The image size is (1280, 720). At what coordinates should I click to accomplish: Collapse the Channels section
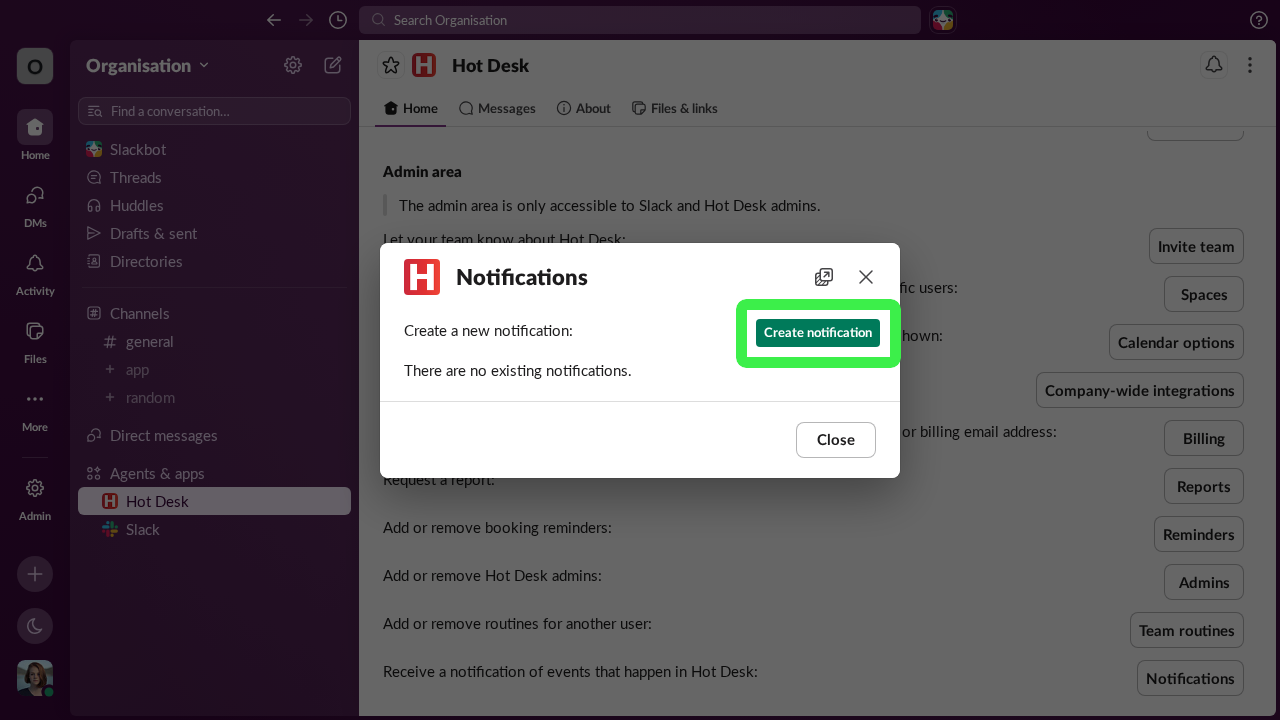pos(139,313)
